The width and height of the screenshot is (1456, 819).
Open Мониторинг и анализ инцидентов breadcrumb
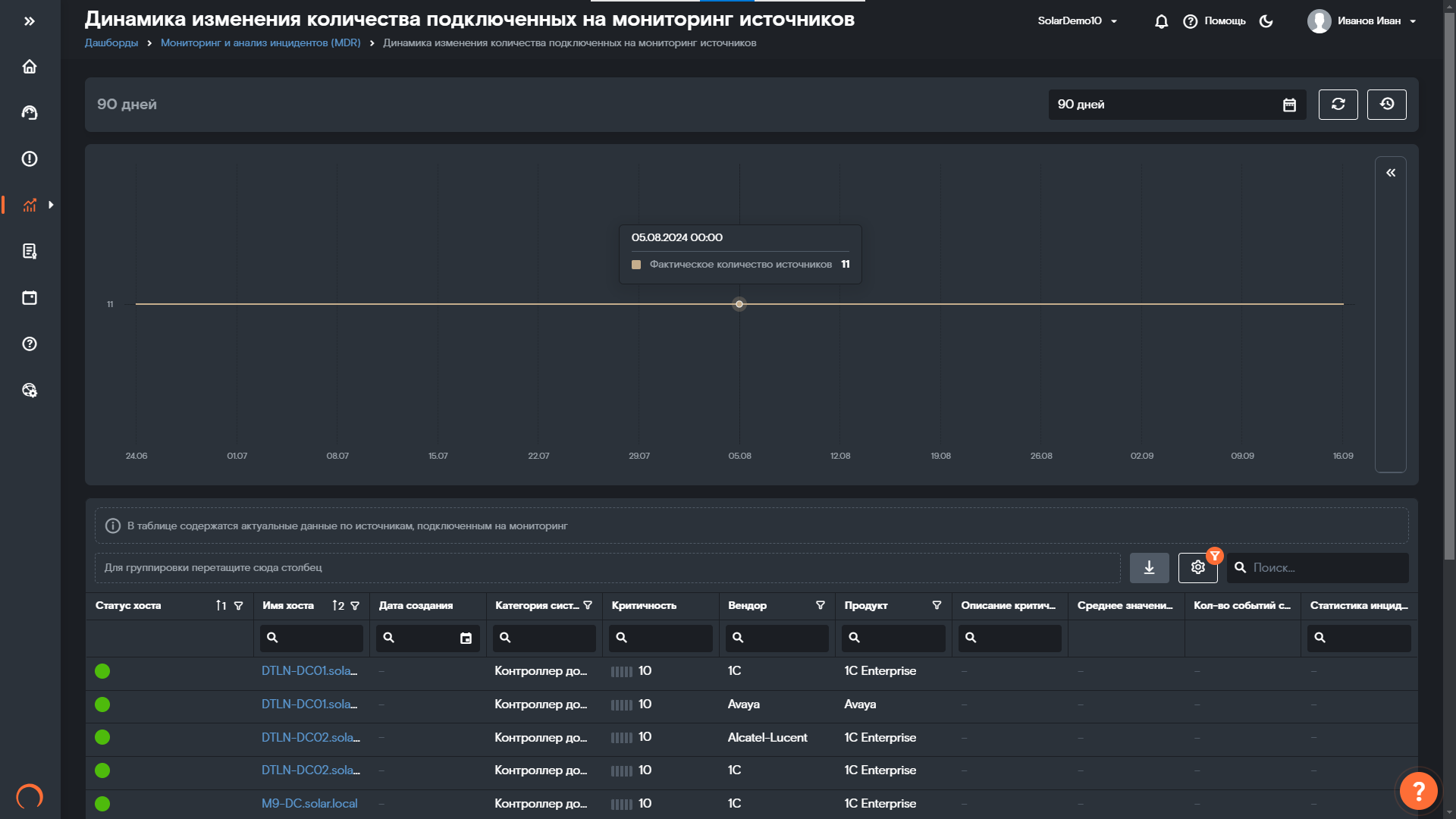[260, 43]
